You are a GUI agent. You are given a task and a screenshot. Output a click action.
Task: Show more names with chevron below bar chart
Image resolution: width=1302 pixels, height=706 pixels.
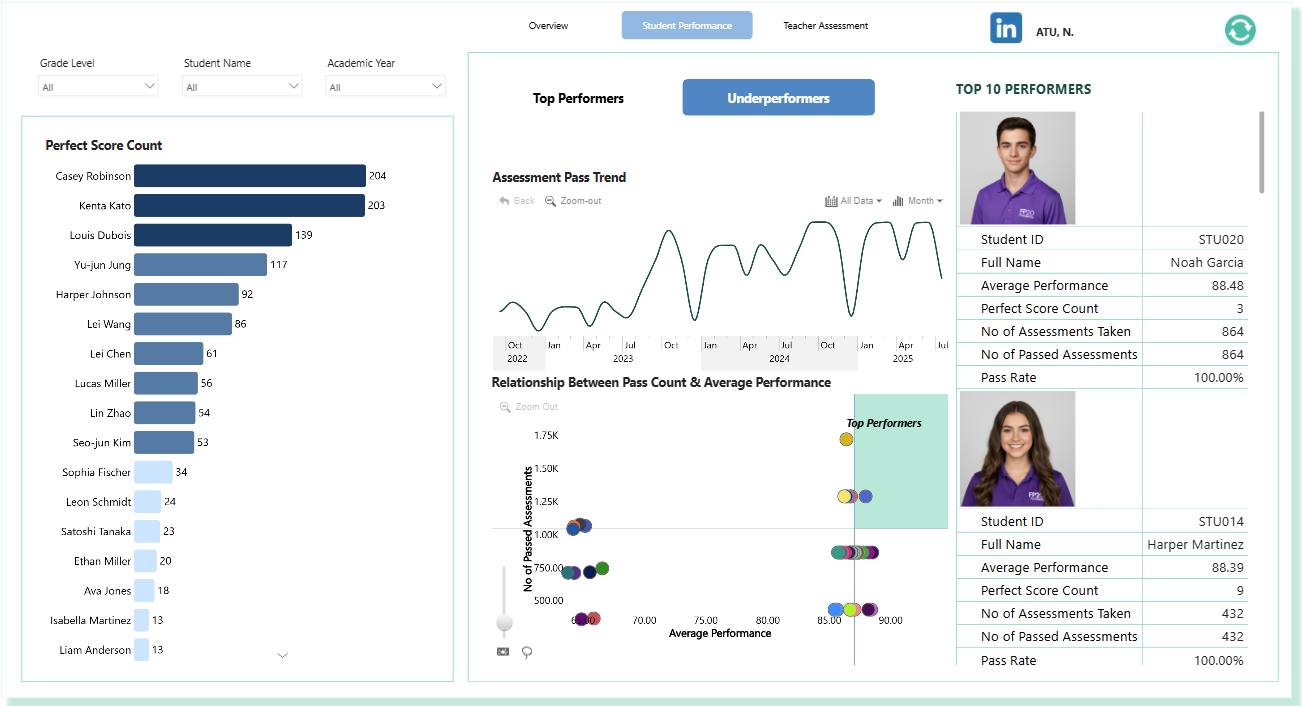(x=282, y=656)
